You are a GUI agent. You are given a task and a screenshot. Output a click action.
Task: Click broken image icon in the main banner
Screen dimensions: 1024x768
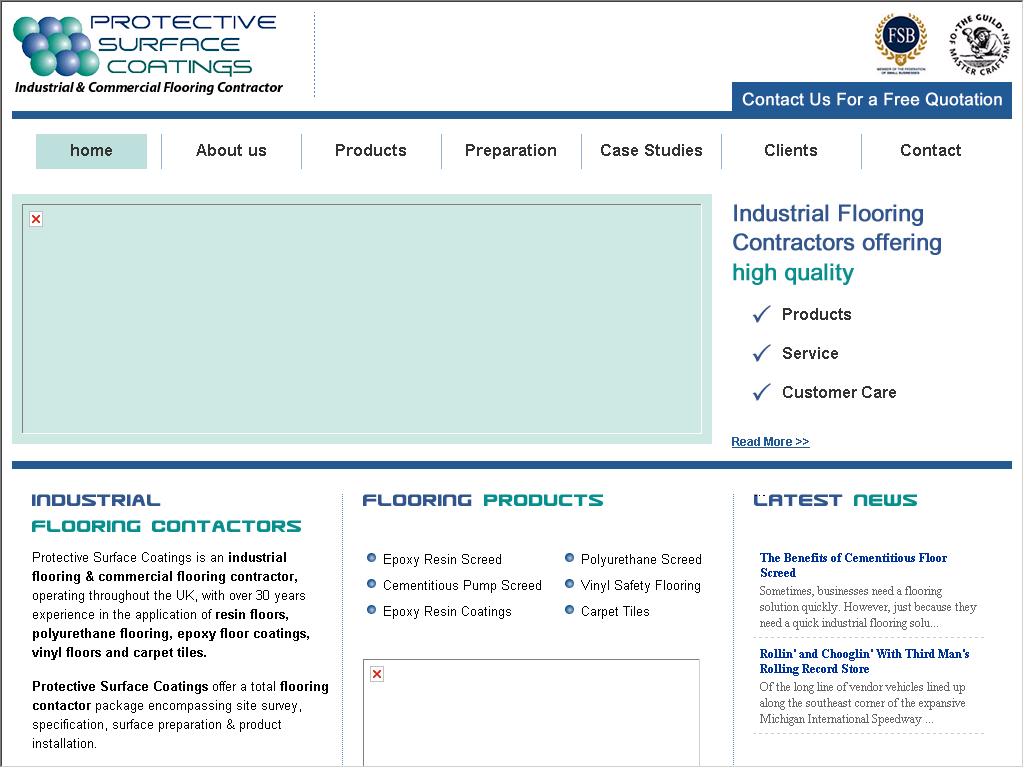click(36, 219)
